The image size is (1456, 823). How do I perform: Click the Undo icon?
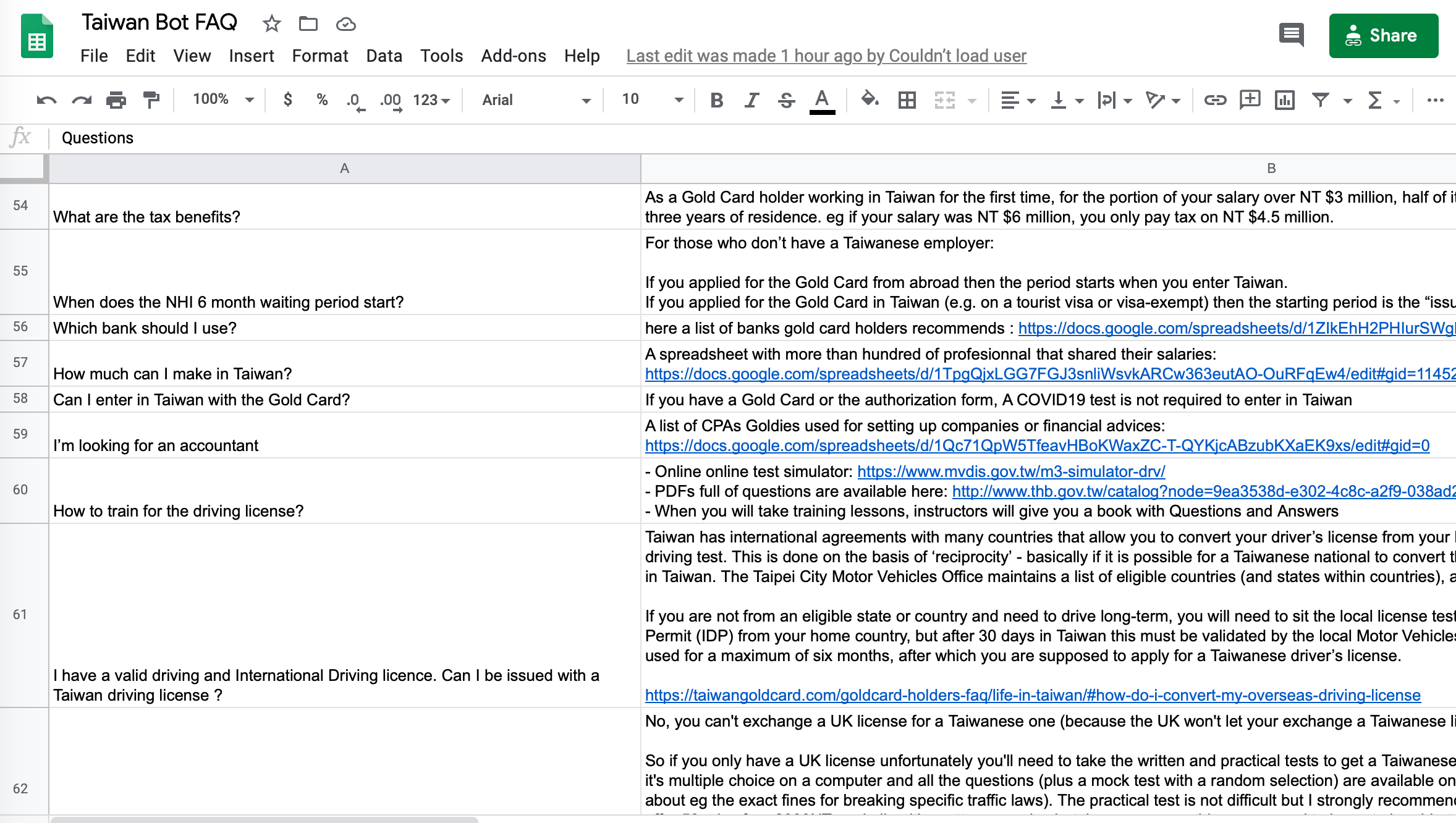click(46, 100)
